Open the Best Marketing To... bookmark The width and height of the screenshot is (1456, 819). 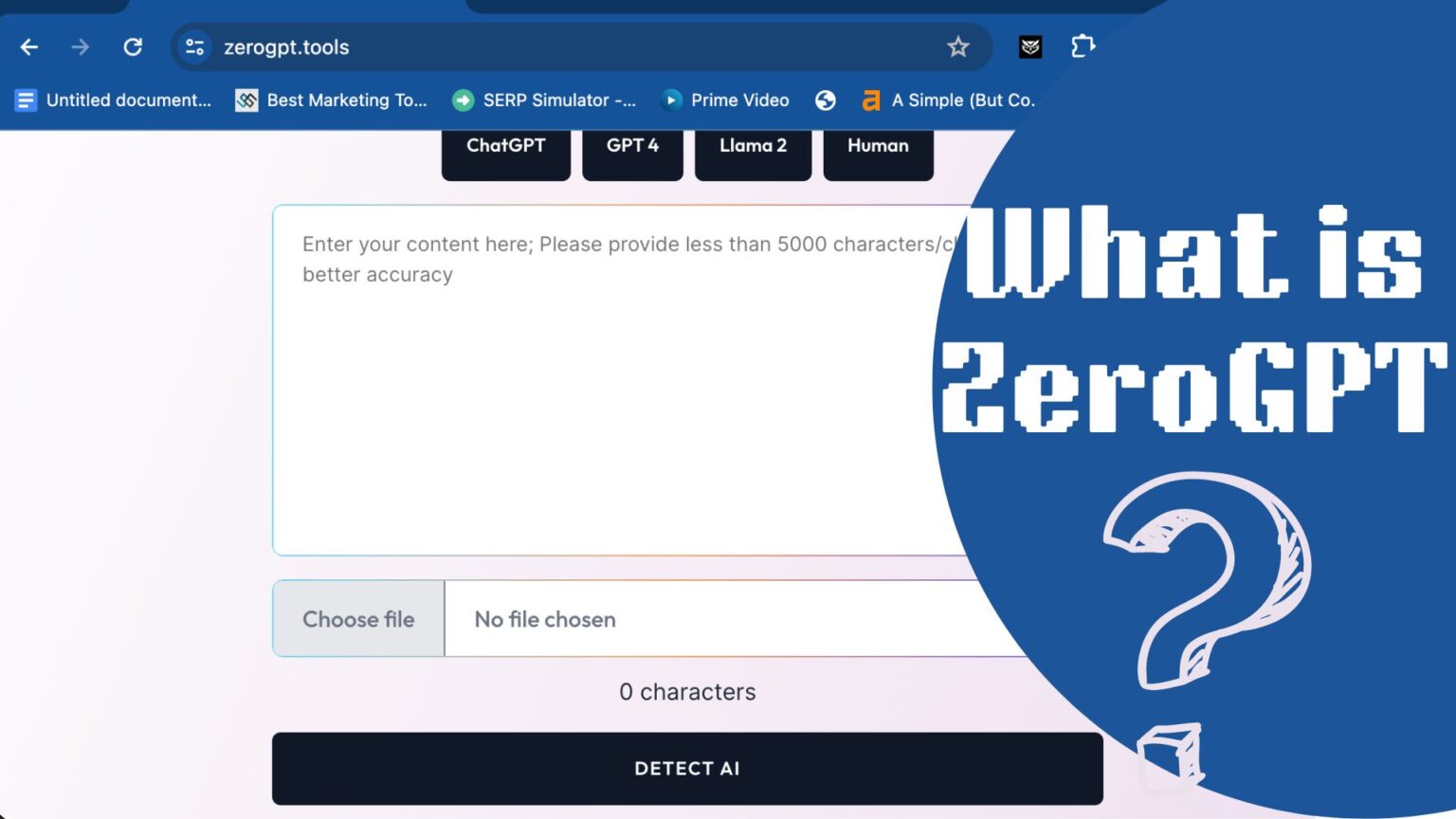(332, 100)
